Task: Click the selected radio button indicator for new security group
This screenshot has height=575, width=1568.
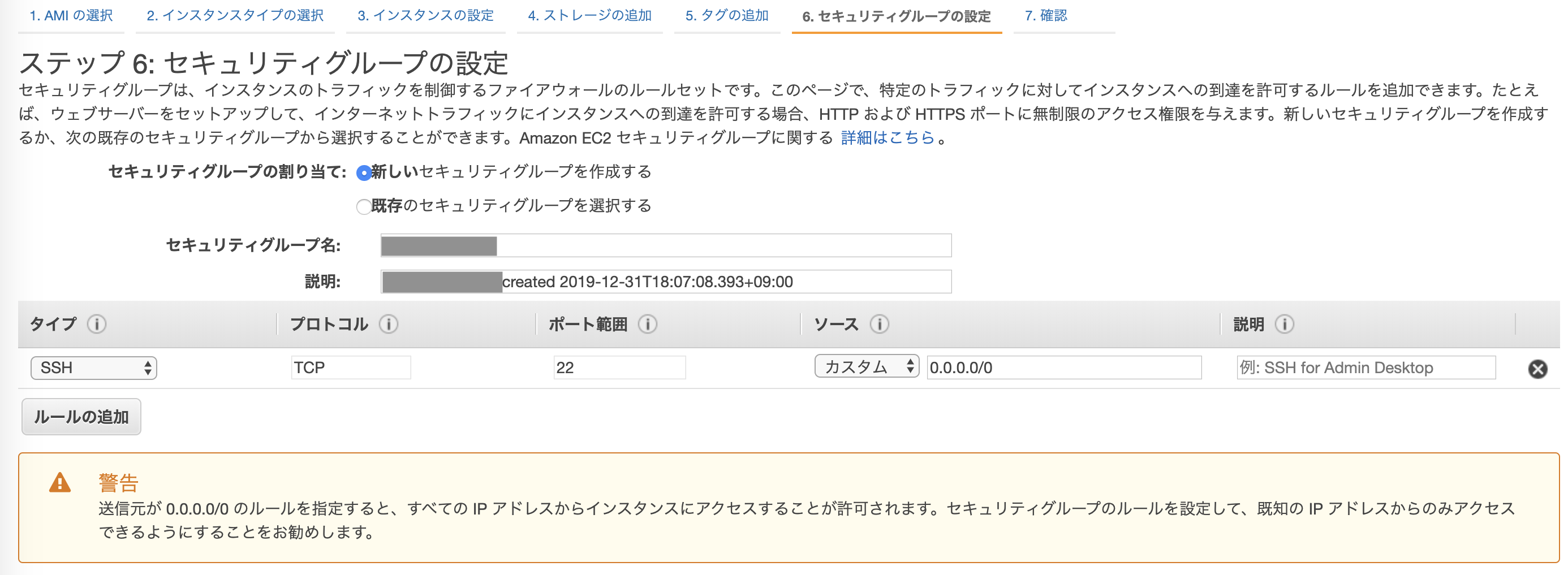Action: 363,173
